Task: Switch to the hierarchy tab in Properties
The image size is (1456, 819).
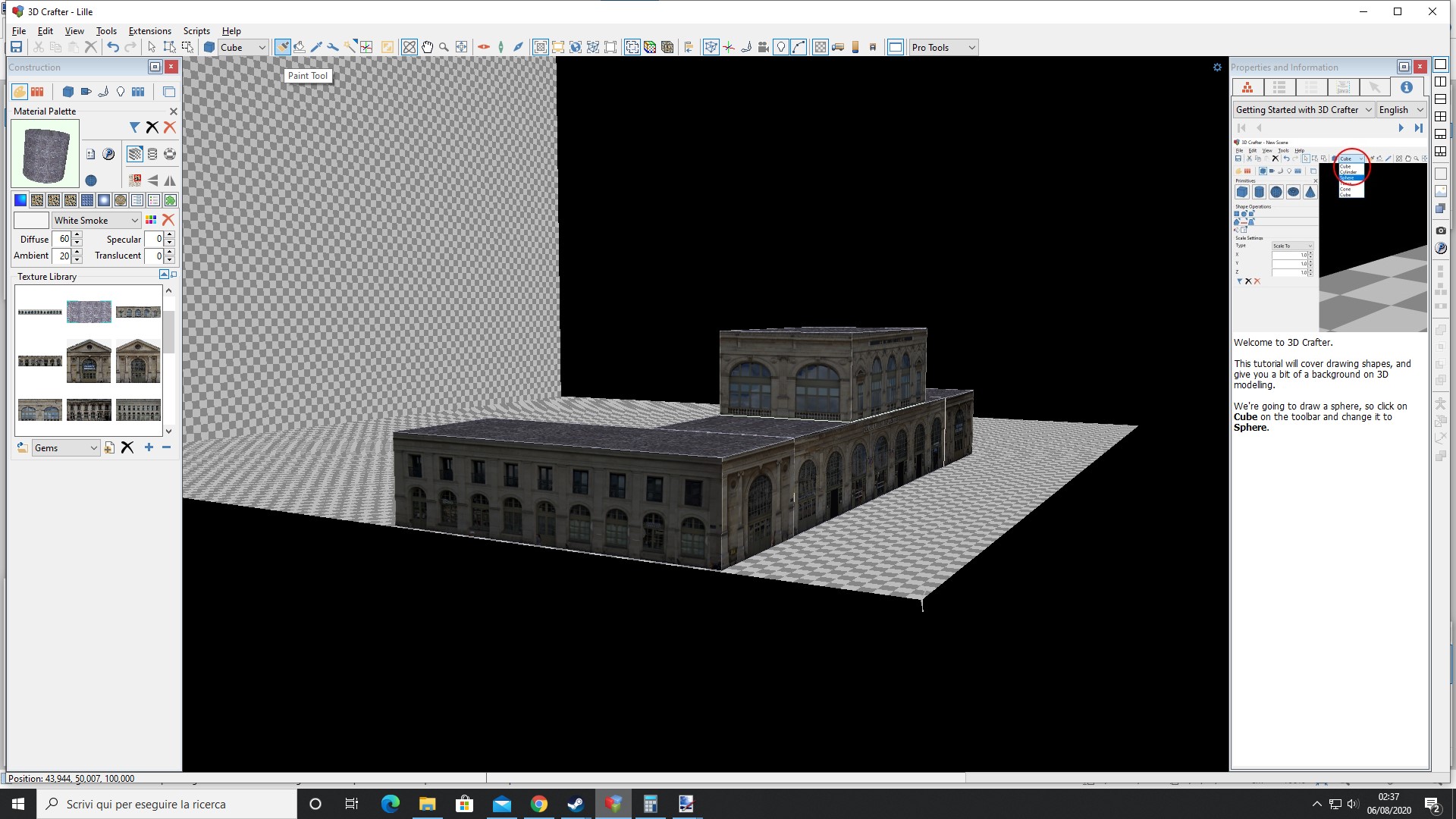Action: pyautogui.click(x=1247, y=88)
